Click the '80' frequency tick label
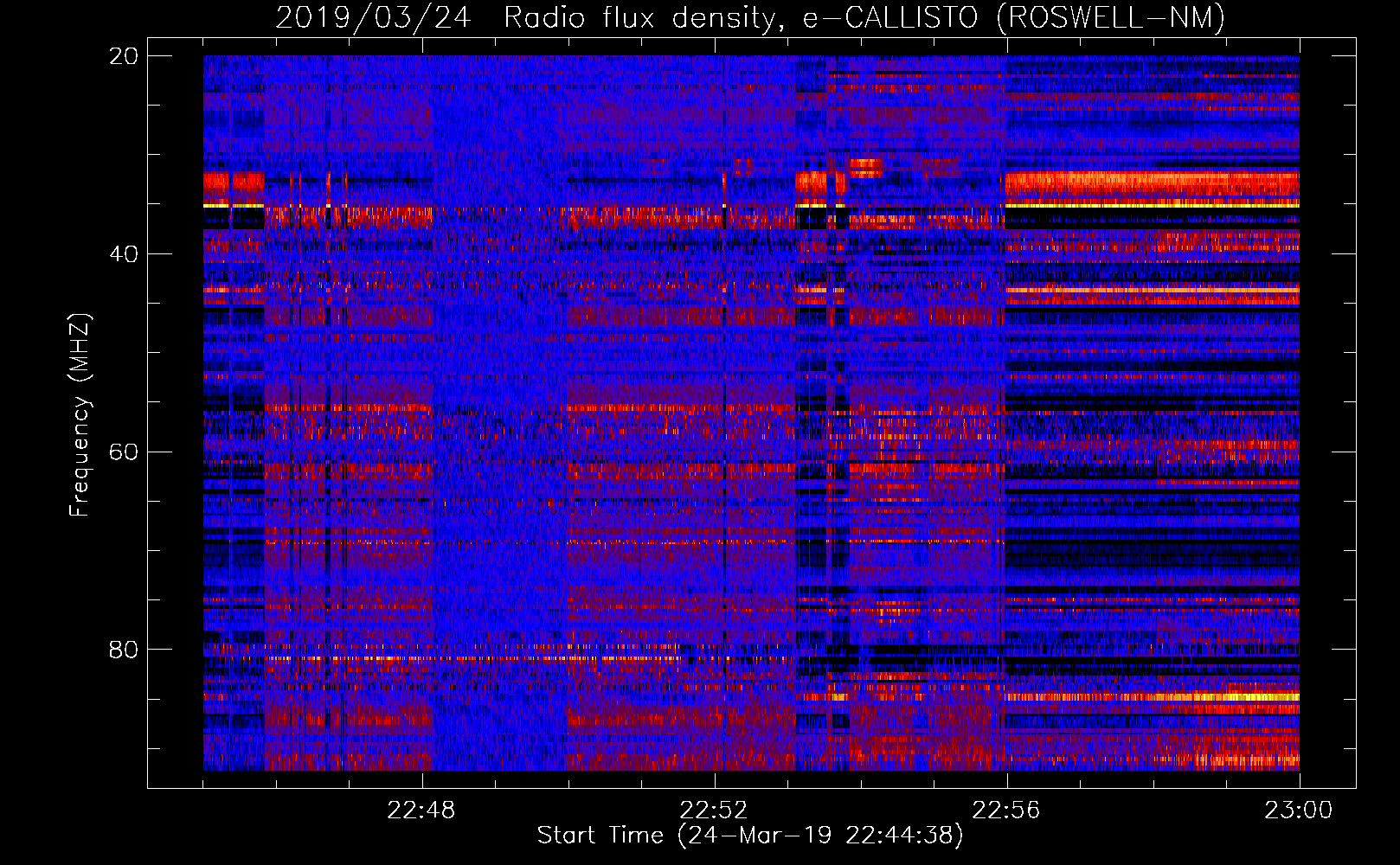Image resolution: width=1400 pixels, height=865 pixels. click(x=123, y=650)
